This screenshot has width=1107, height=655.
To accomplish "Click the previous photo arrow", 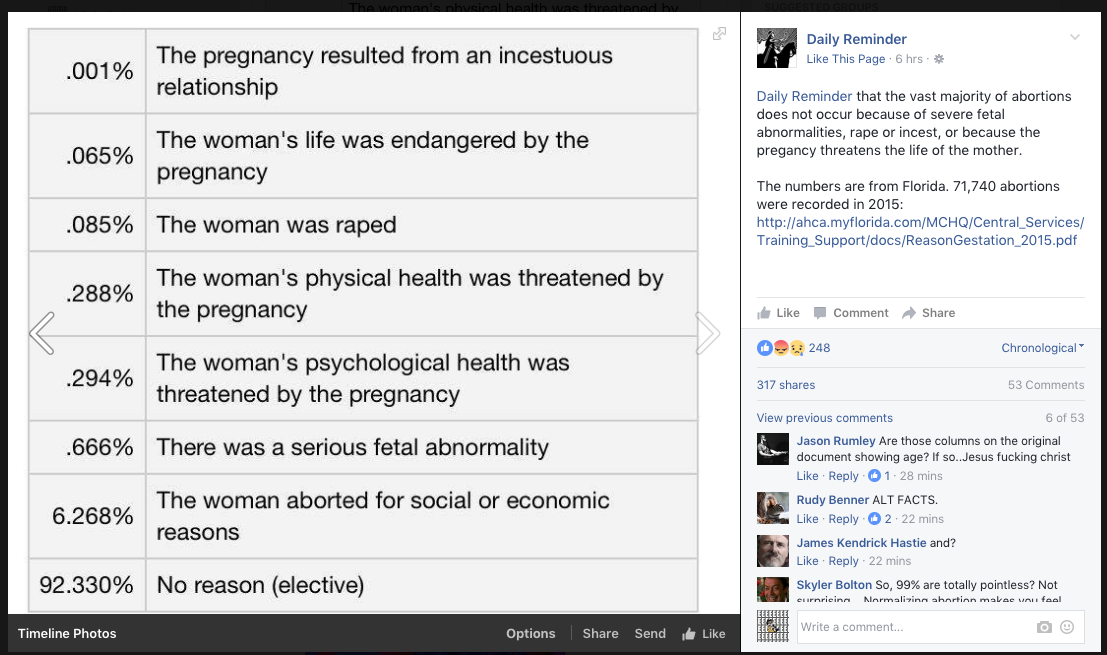I will pos(42,333).
